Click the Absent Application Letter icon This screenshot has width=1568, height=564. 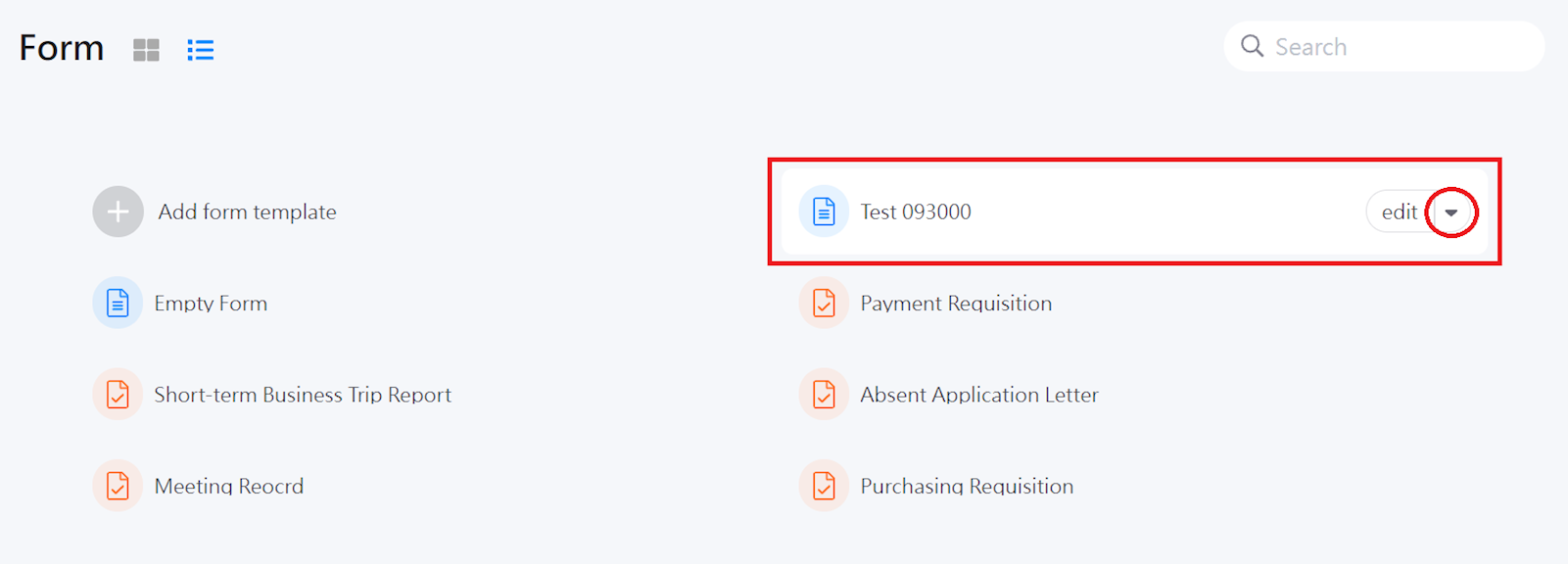[x=824, y=395]
